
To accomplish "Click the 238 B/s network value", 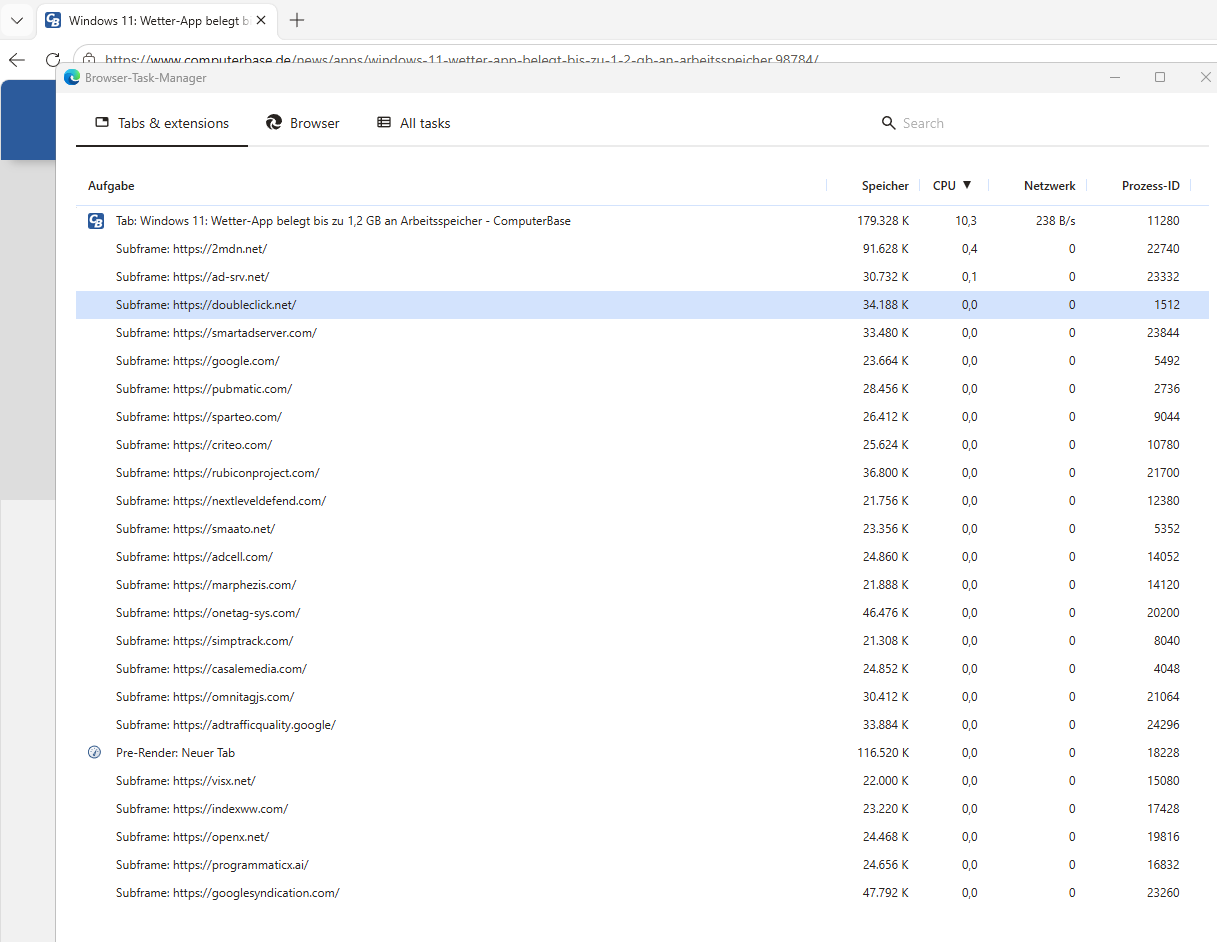I will (x=1055, y=221).
